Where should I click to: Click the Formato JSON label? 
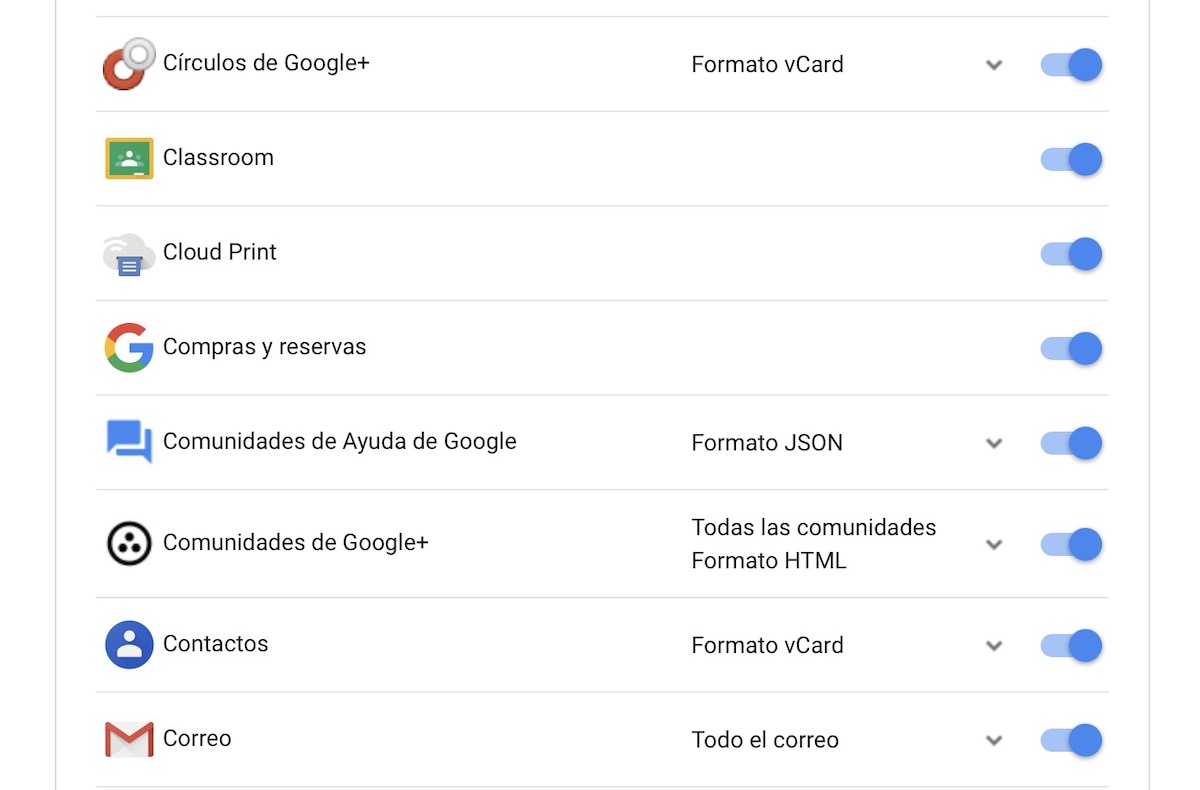pyautogui.click(x=767, y=443)
